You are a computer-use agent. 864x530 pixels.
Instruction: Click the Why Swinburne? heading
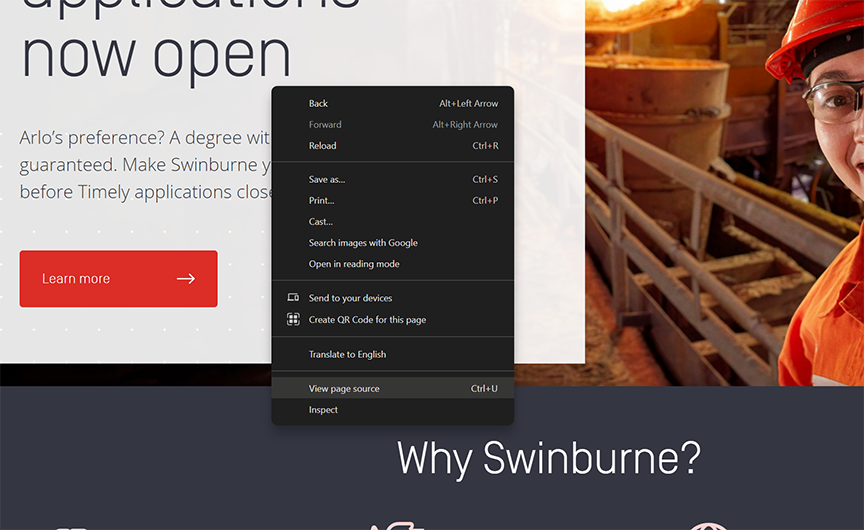click(548, 458)
